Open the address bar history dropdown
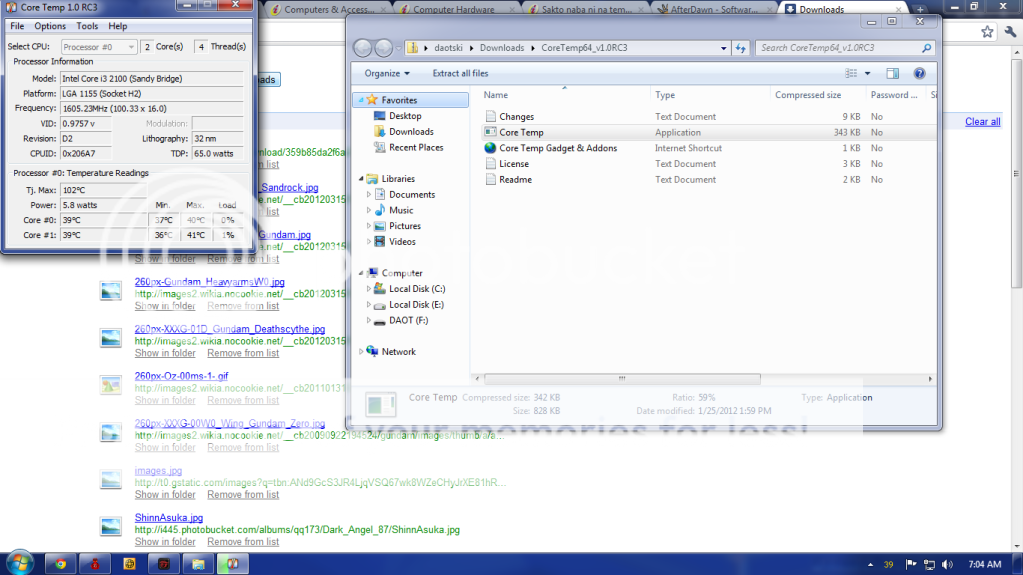The width and height of the screenshot is (1023, 575). 724,48
